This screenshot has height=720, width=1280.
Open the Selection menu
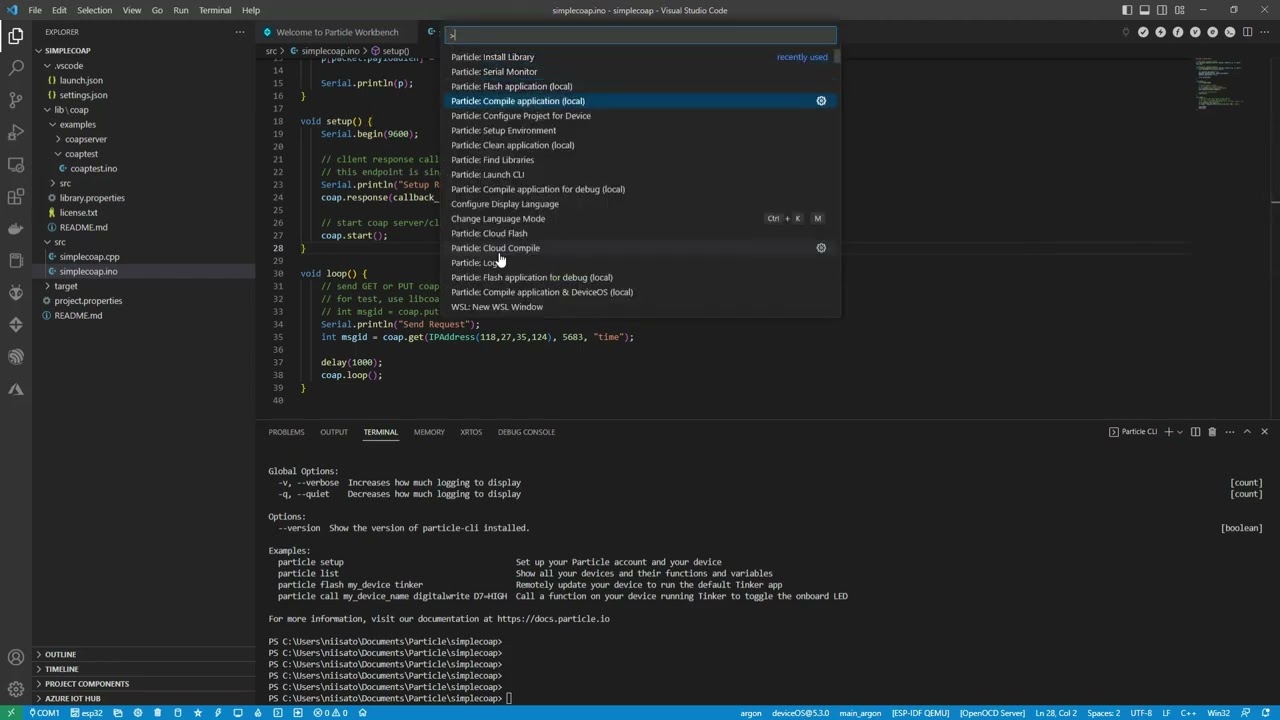(94, 10)
